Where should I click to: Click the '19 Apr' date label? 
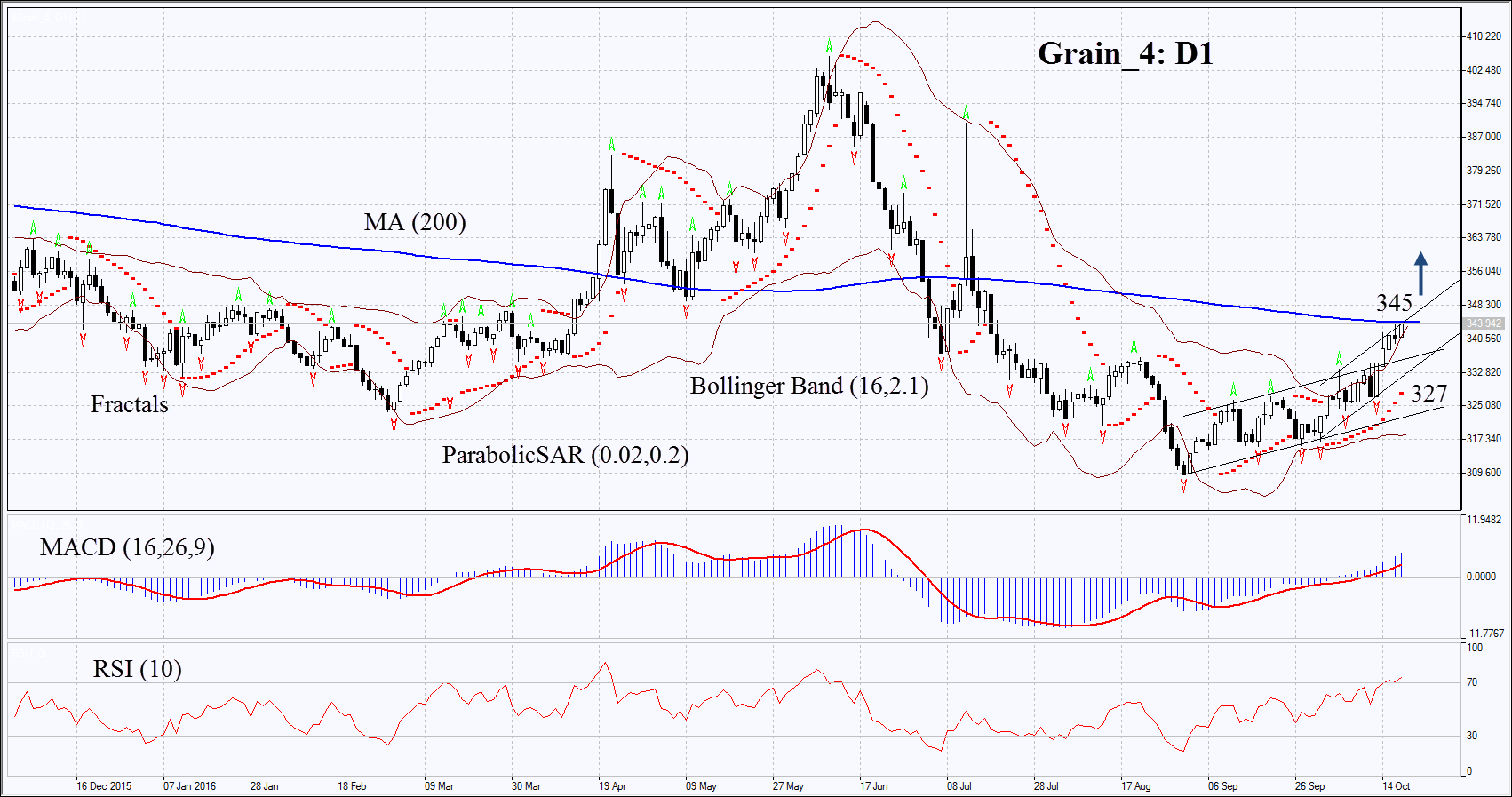tap(612, 786)
